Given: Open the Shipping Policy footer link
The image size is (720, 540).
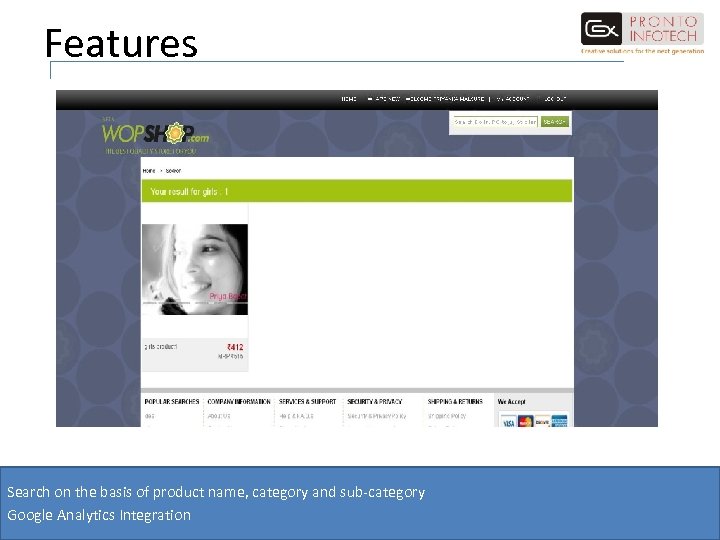Looking at the screenshot, I should [447, 416].
